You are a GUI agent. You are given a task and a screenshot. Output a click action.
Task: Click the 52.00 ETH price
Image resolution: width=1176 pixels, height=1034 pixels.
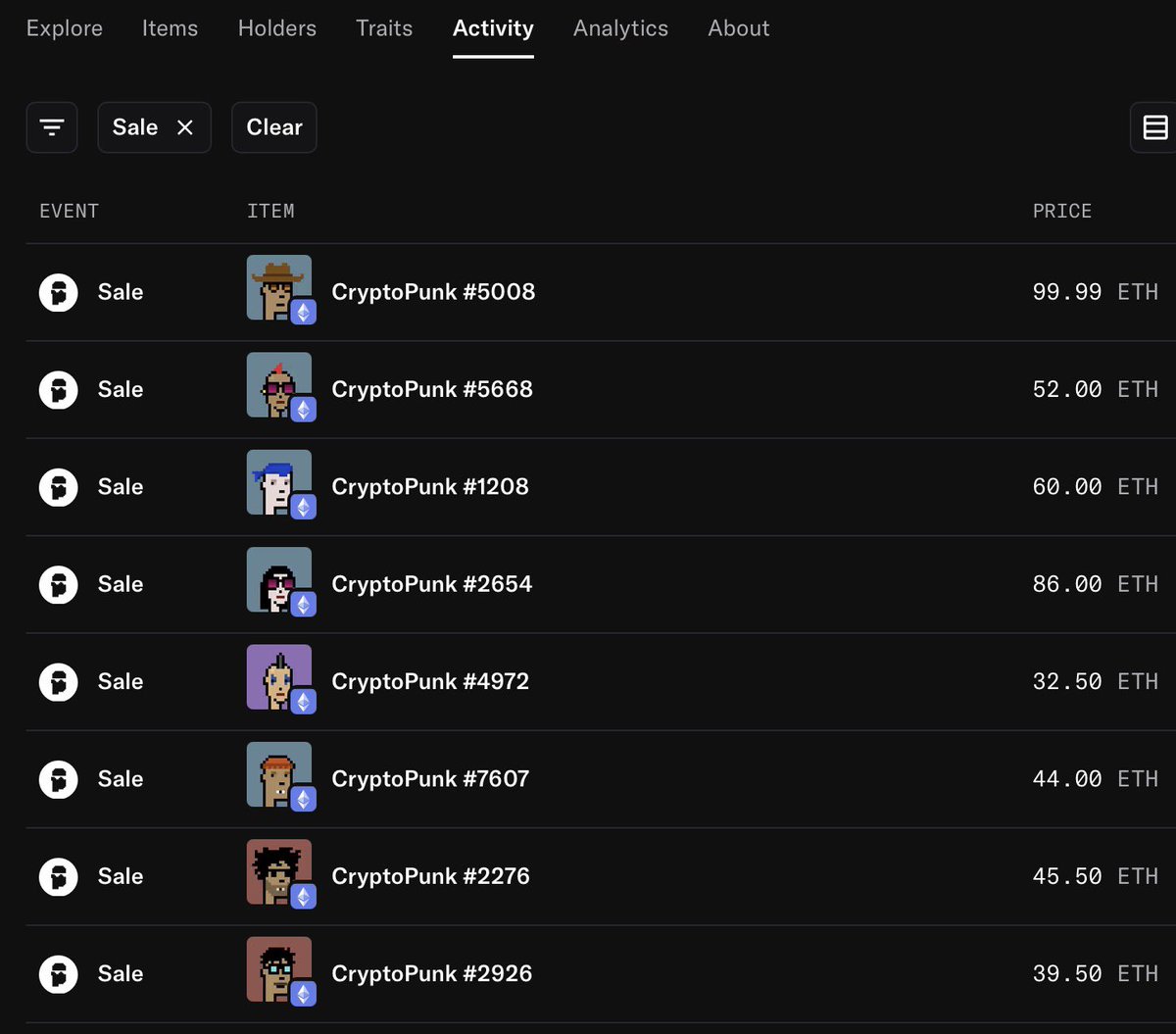[1096, 389]
